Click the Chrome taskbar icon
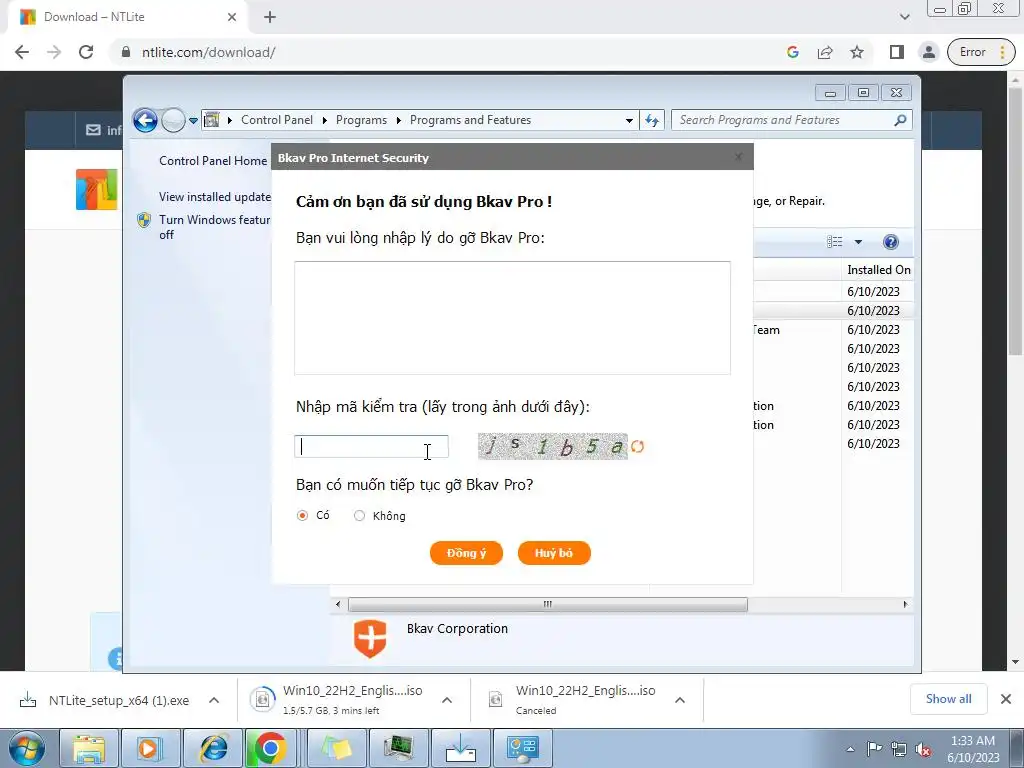 pyautogui.click(x=270, y=748)
